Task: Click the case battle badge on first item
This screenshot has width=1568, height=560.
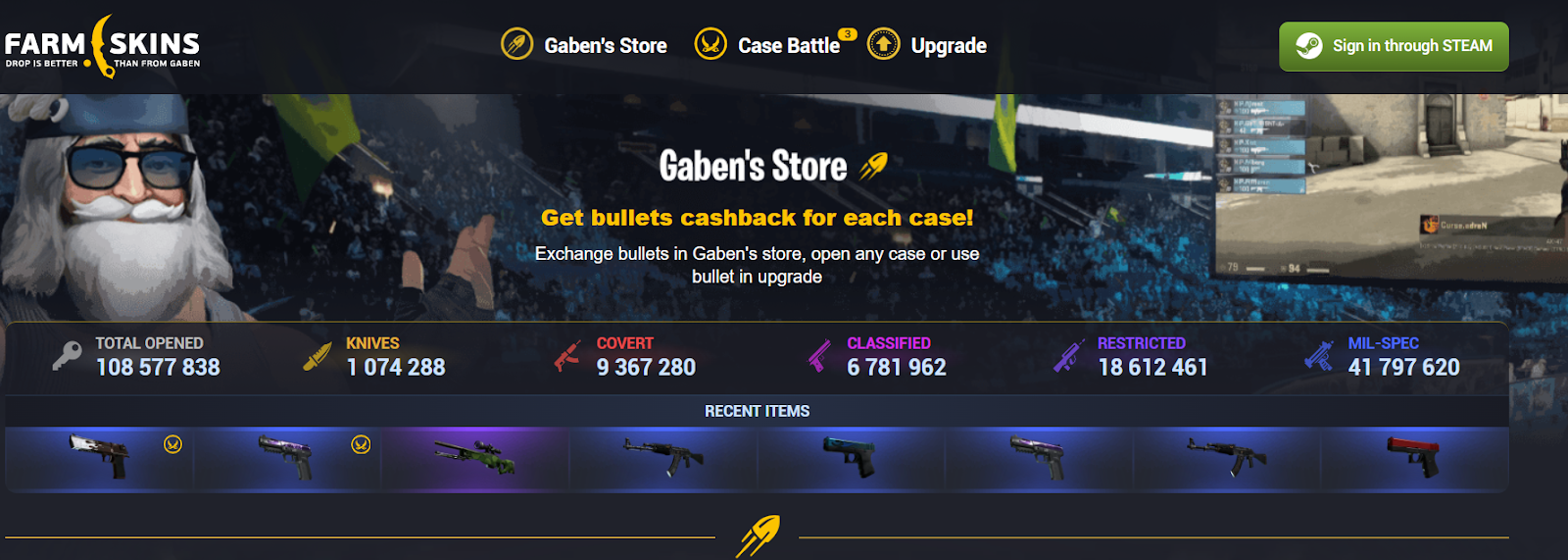Action: (x=173, y=444)
